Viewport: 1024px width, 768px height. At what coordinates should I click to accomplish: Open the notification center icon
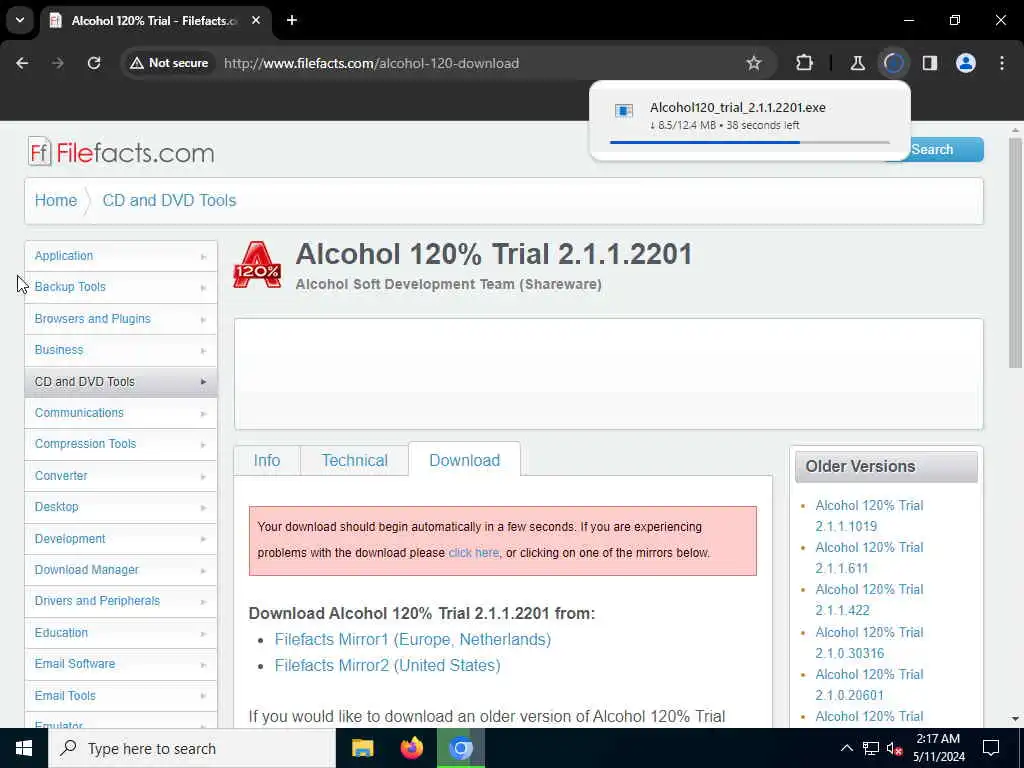[x=991, y=748]
